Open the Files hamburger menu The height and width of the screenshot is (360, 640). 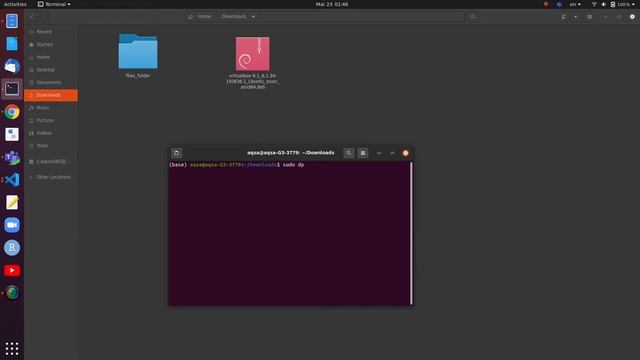coord(589,17)
